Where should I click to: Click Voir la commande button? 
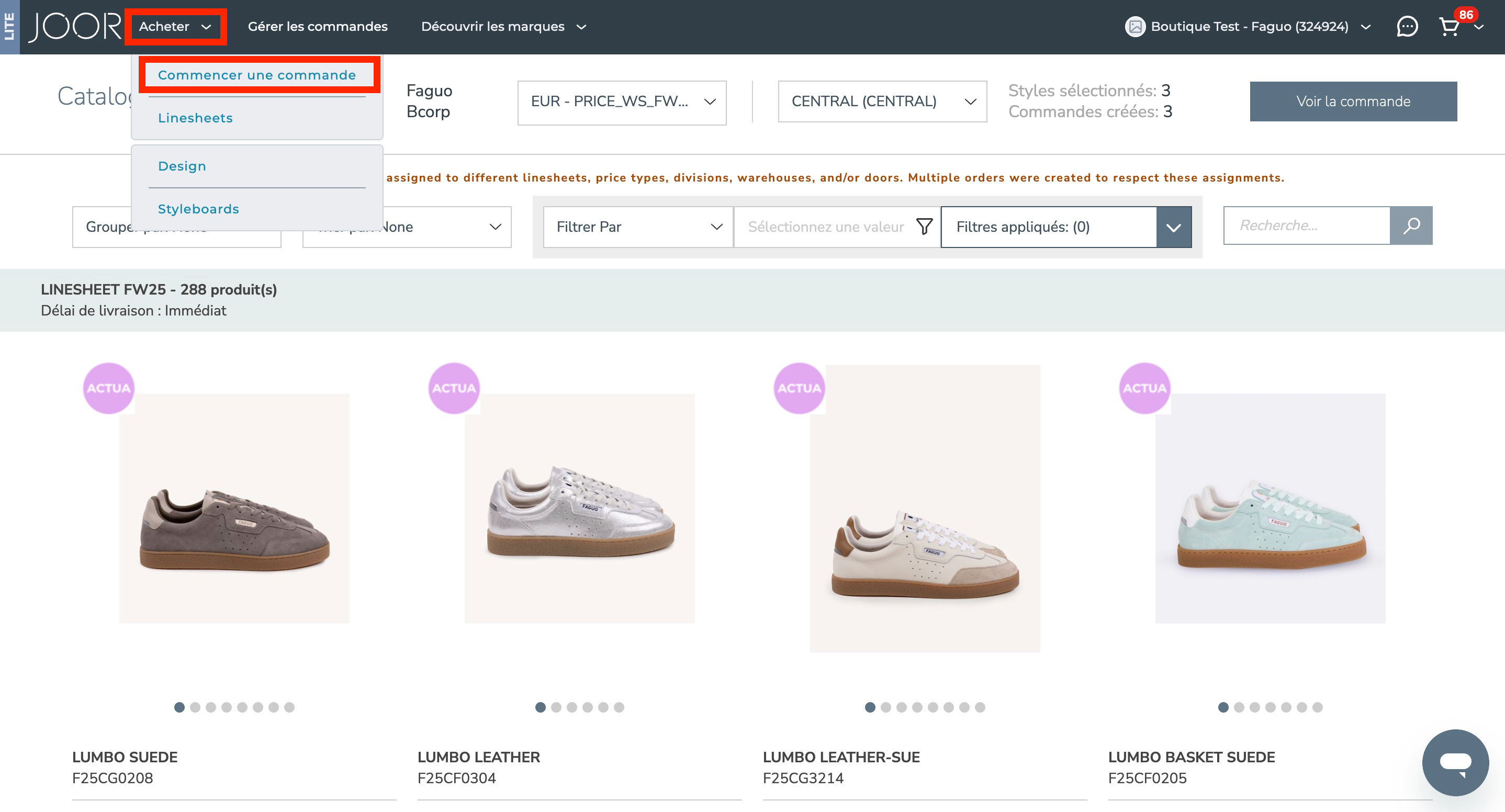pos(1353,101)
